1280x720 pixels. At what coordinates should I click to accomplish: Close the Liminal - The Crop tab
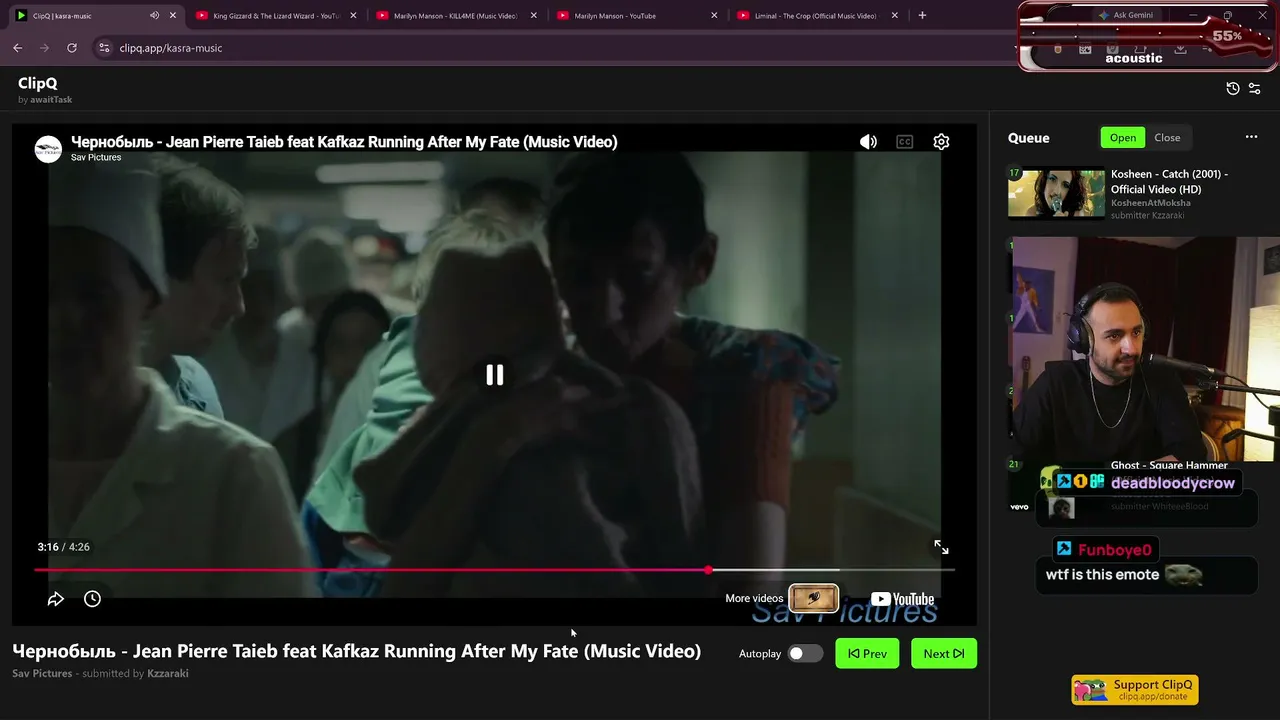pos(895,15)
